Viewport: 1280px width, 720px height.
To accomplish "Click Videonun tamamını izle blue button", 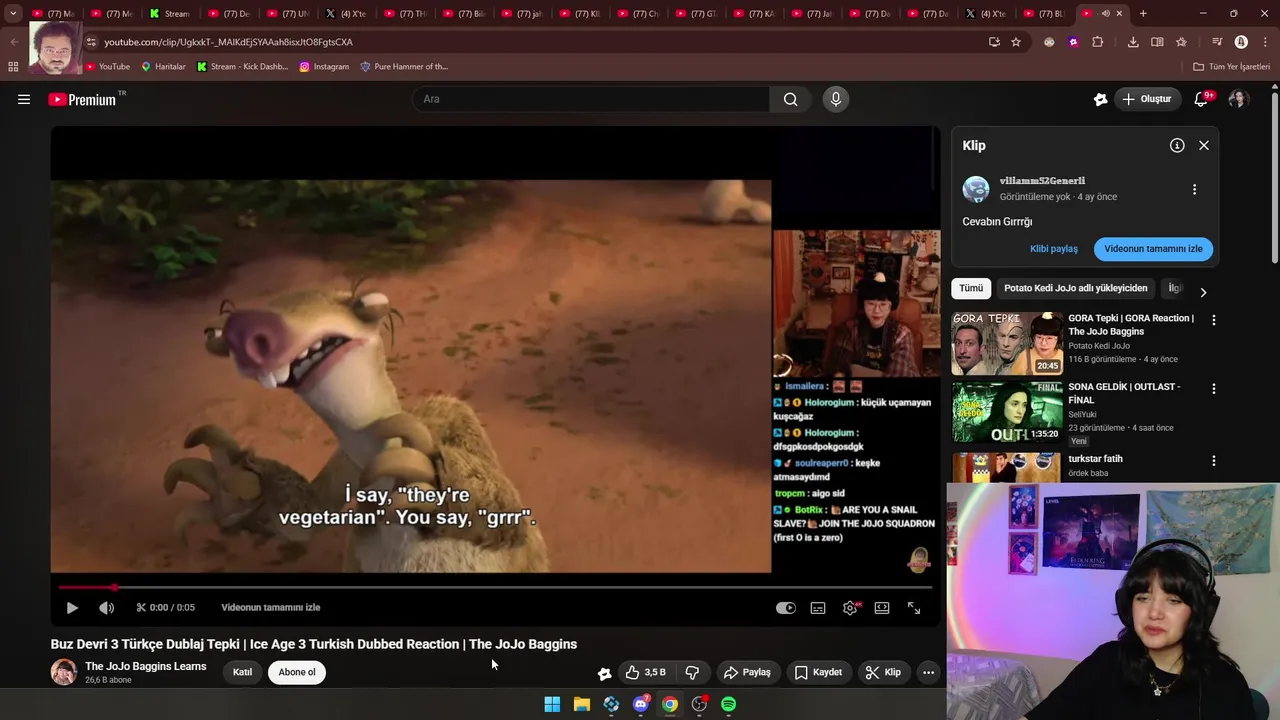I will pyautogui.click(x=1153, y=249).
